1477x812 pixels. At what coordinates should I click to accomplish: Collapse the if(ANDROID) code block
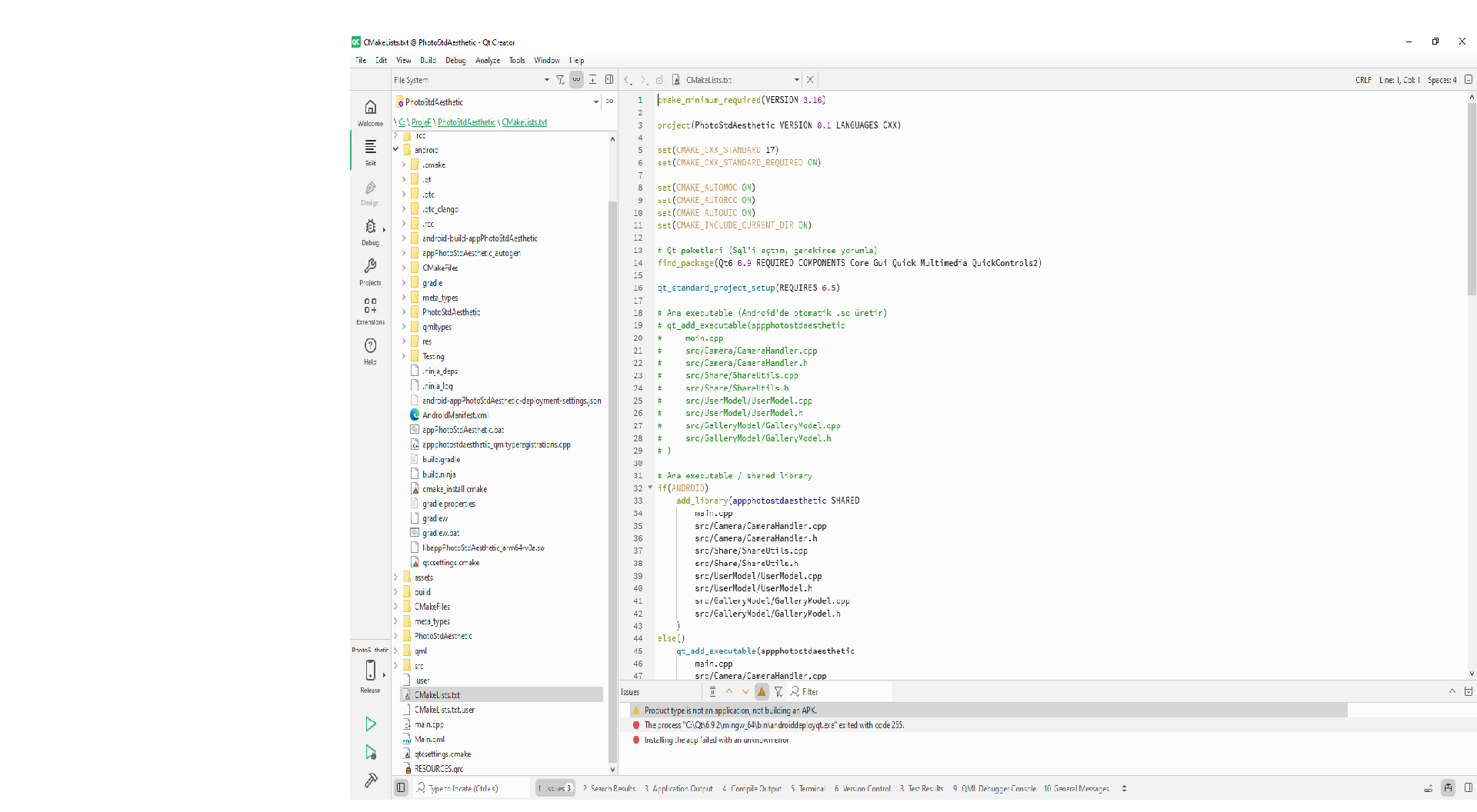click(x=650, y=488)
